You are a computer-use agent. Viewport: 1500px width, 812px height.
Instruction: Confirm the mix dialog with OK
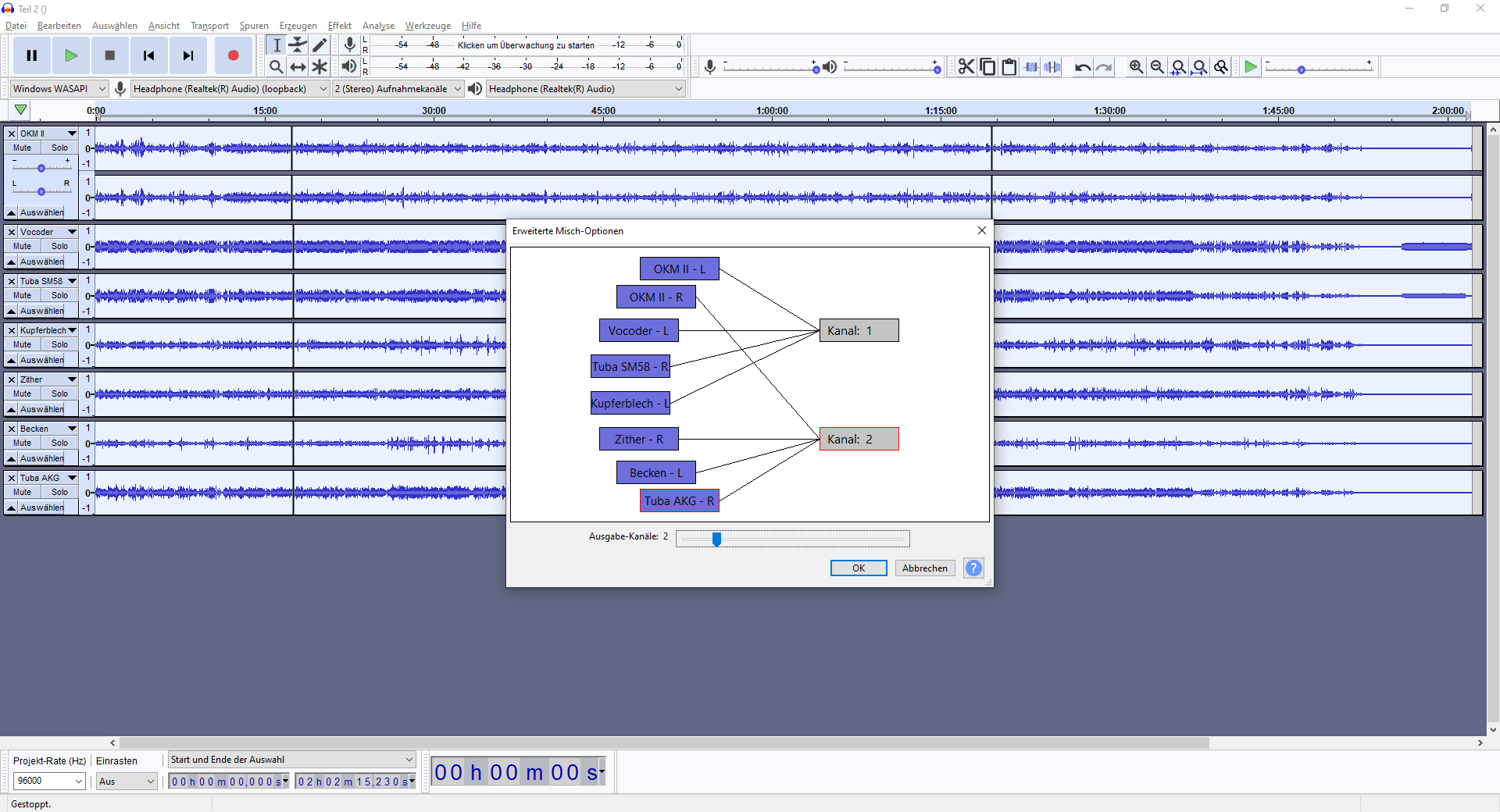click(x=858, y=568)
